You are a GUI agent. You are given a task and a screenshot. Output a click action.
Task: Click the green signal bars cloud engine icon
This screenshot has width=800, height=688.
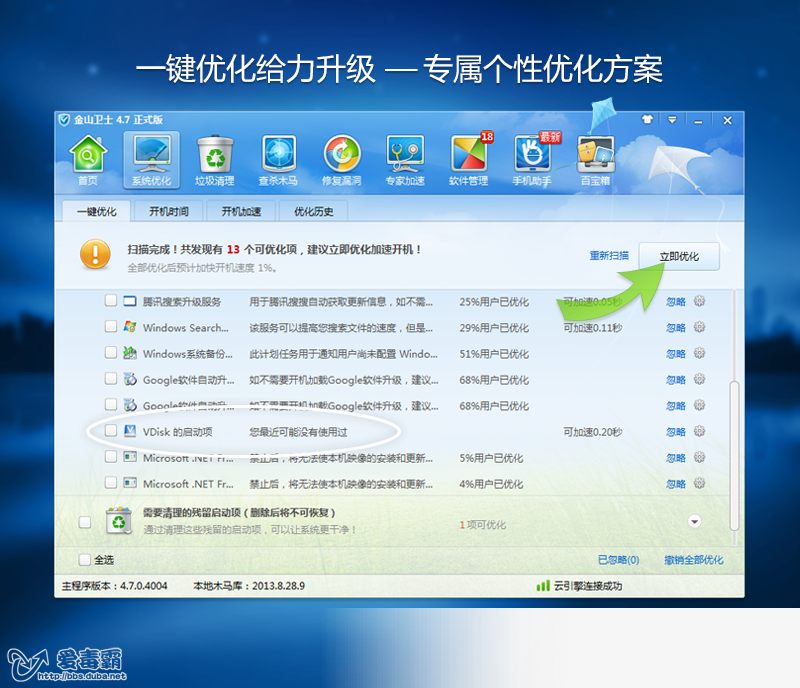[543, 585]
